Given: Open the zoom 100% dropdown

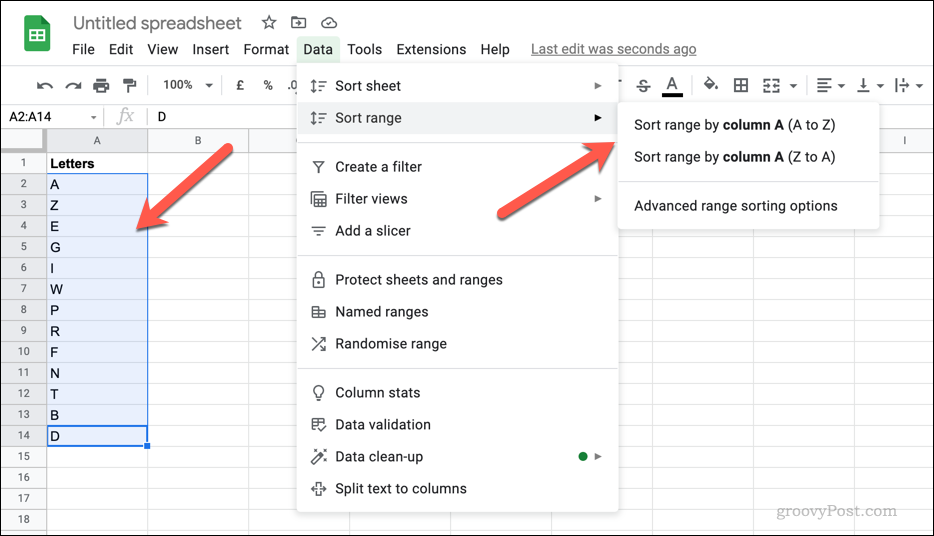Looking at the screenshot, I should click(188, 86).
